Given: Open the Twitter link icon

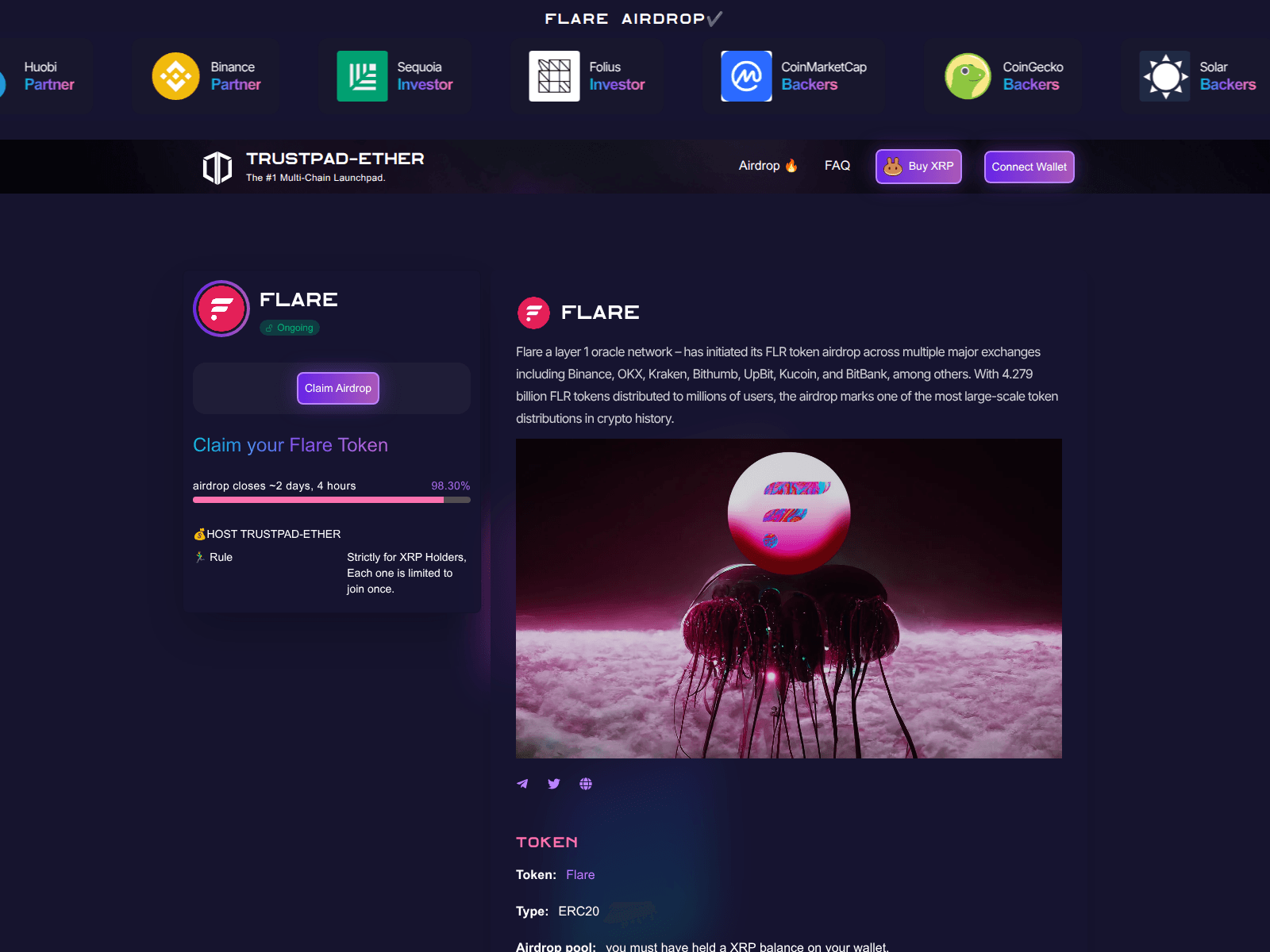Looking at the screenshot, I should (x=554, y=784).
